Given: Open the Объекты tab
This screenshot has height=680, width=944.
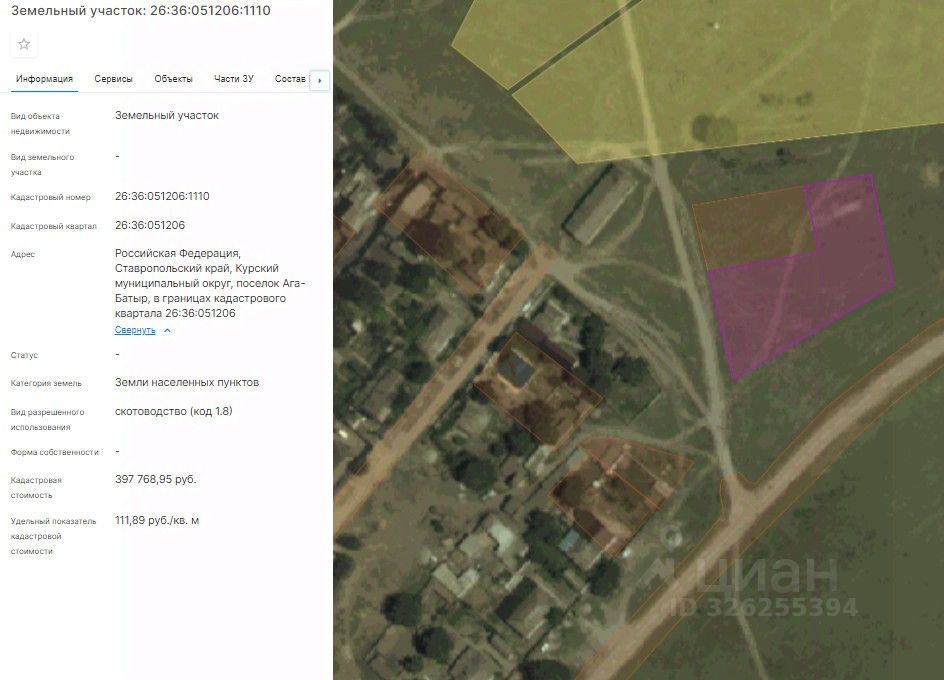Looking at the screenshot, I should [x=173, y=79].
